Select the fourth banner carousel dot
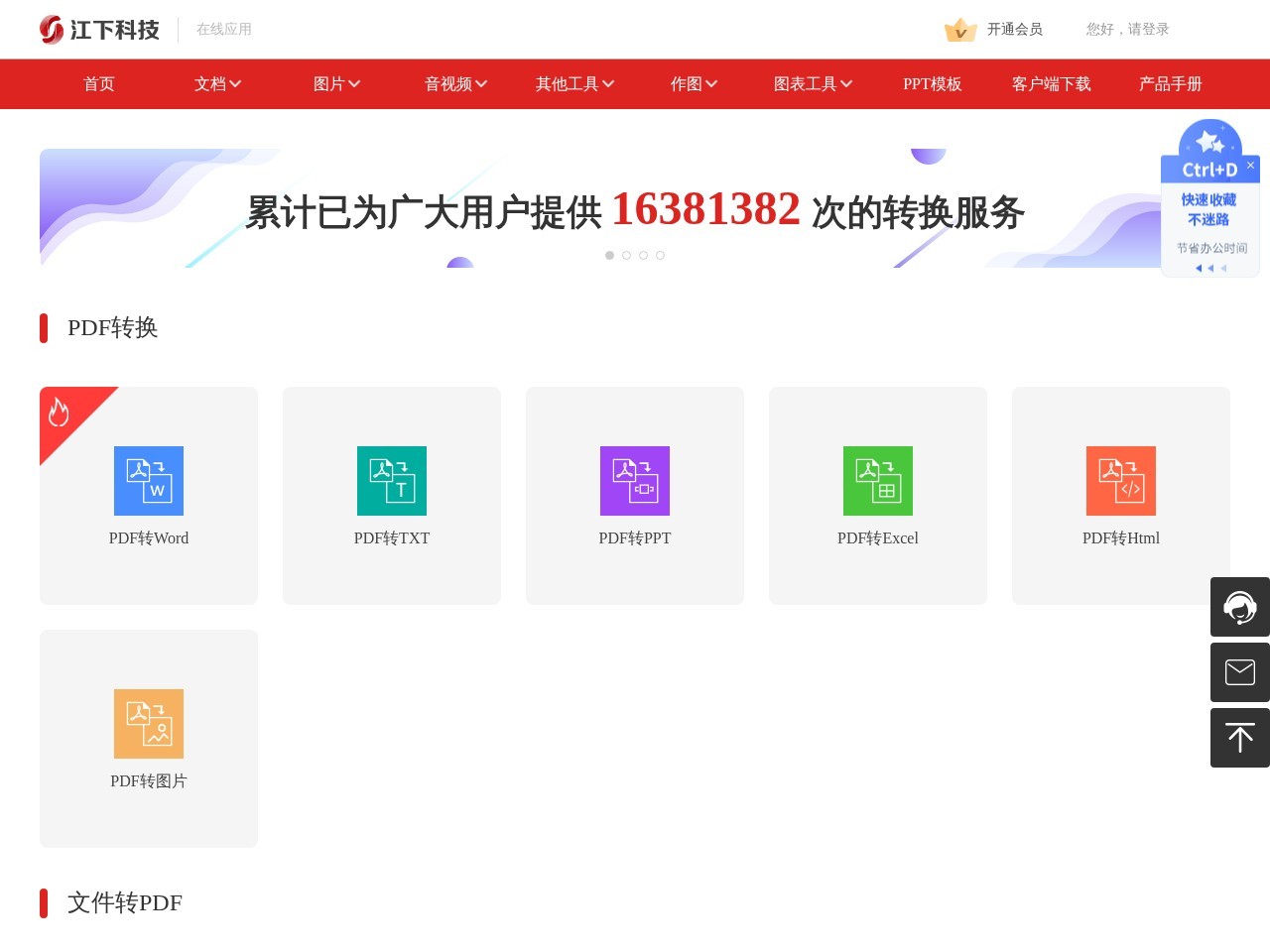 (660, 256)
